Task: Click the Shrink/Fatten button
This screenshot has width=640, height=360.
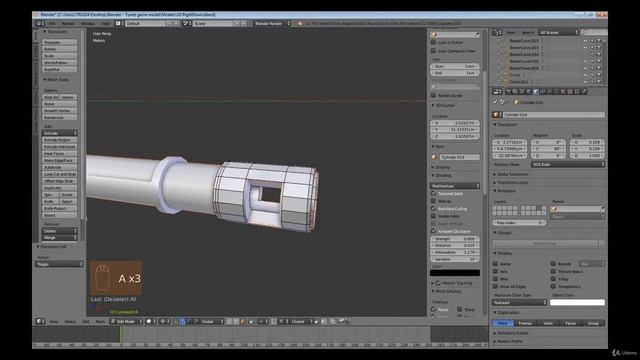Action: pos(60,63)
